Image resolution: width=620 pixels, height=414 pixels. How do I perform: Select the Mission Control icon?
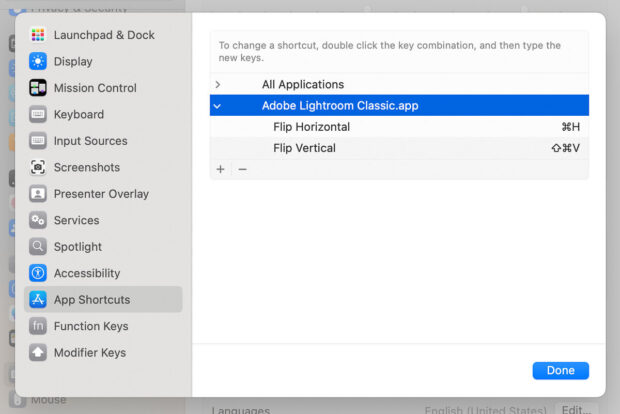pos(38,88)
